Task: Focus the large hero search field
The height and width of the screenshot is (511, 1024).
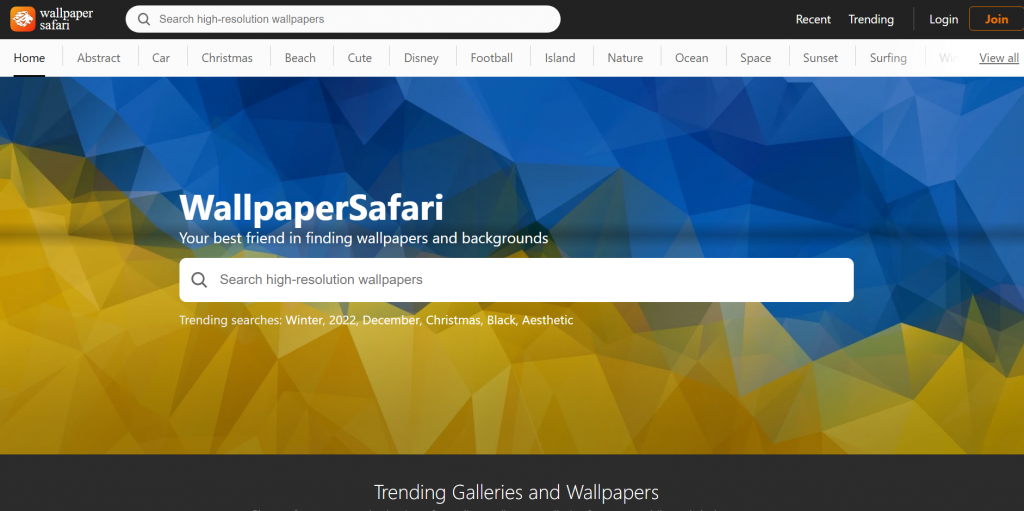Action: [x=516, y=280]
